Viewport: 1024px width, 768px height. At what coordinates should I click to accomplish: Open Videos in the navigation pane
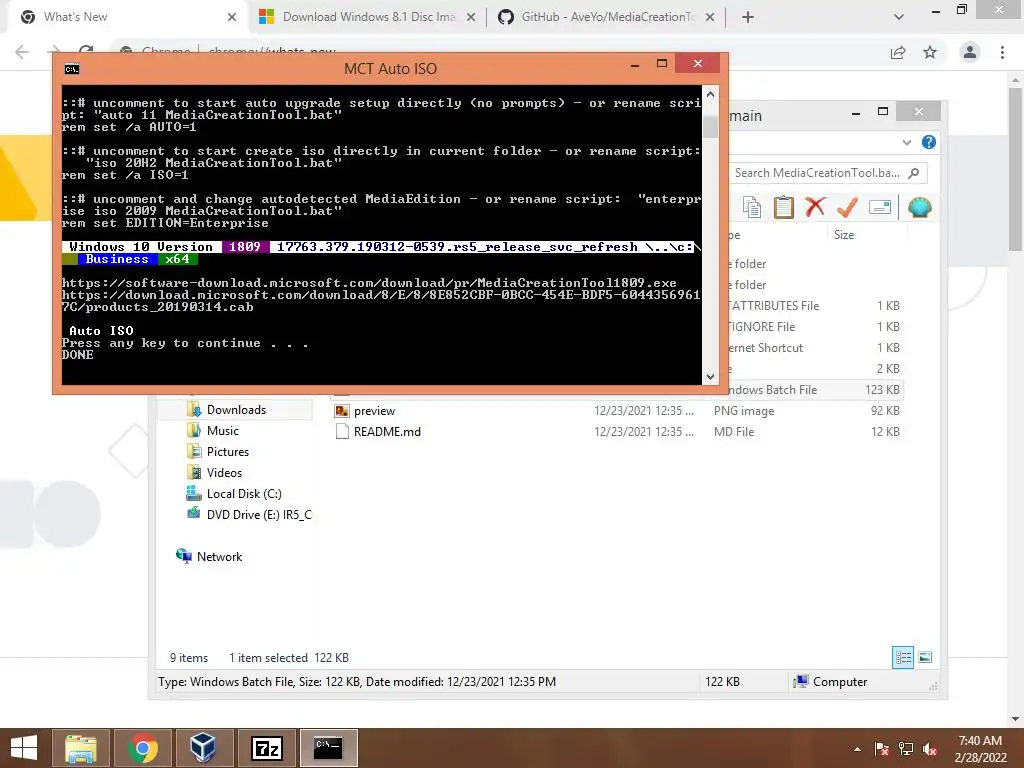[224, 472]
